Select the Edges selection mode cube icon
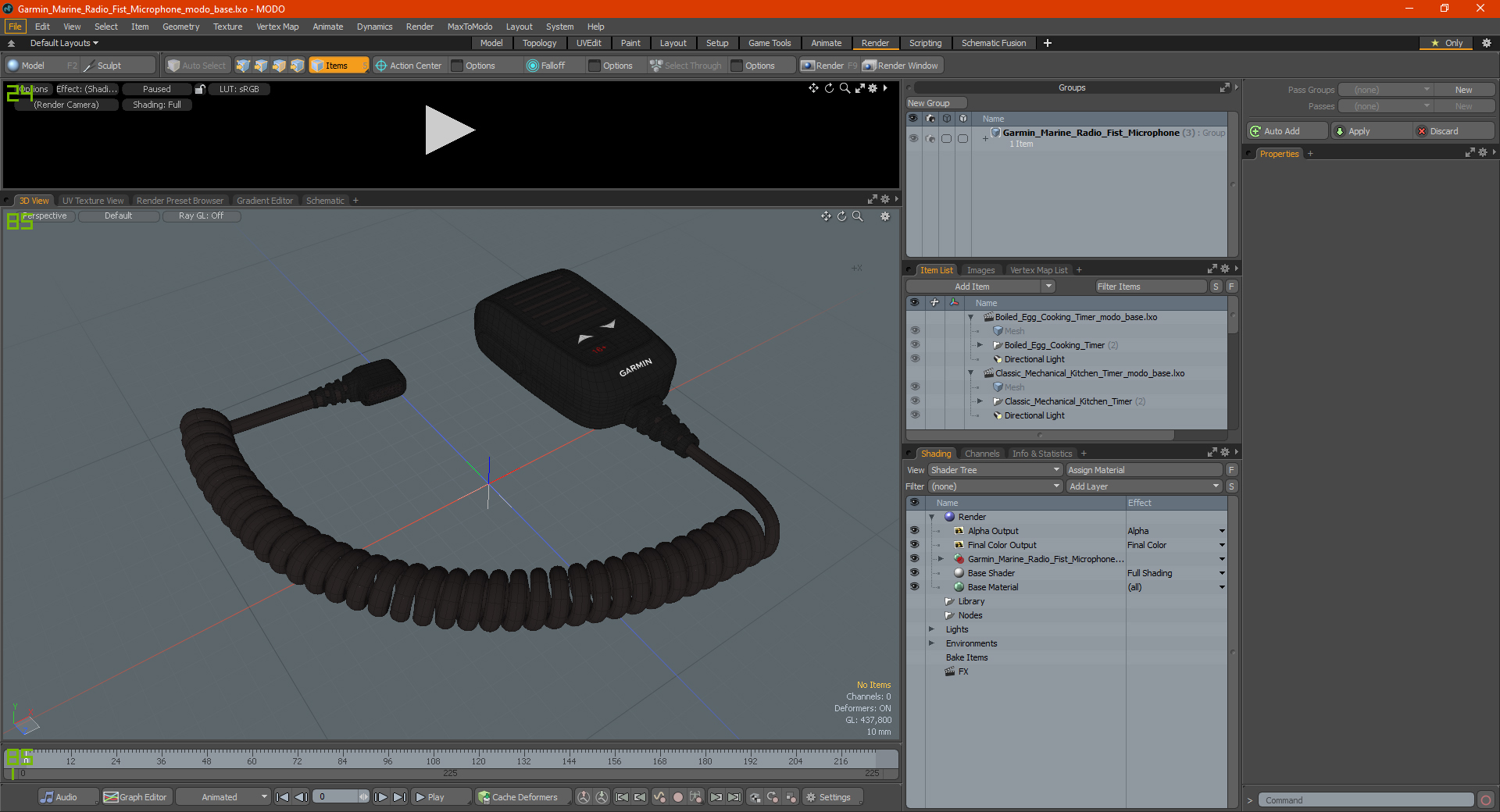The height and width of the screenshot is (812, 1500). pyautogui.click(x=261, y=66)
